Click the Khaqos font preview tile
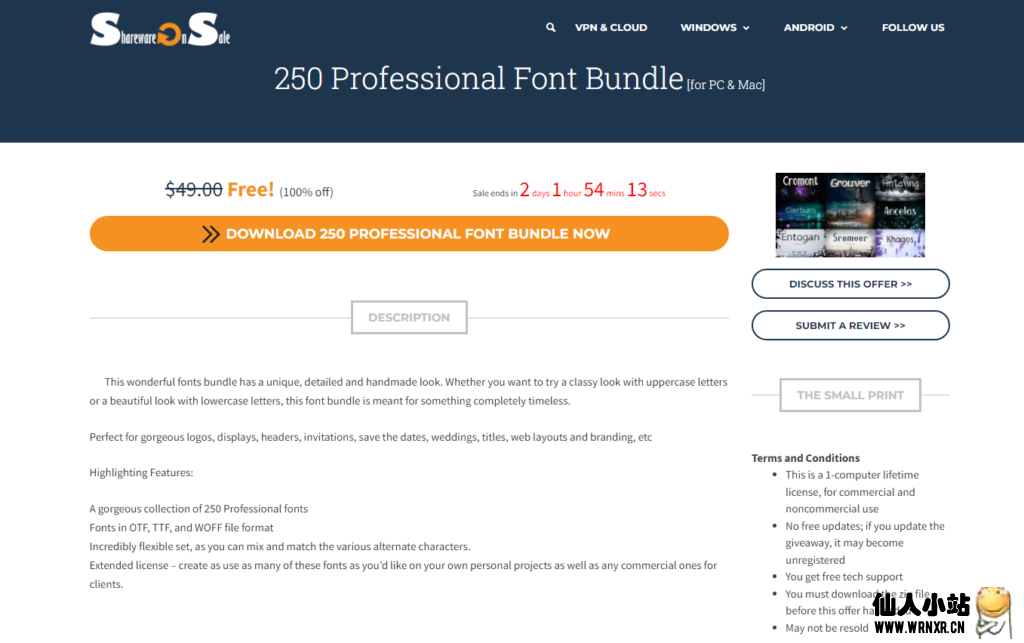Image resolution: width=1024 pixels, height=643 pixels. tap(900, 242)
